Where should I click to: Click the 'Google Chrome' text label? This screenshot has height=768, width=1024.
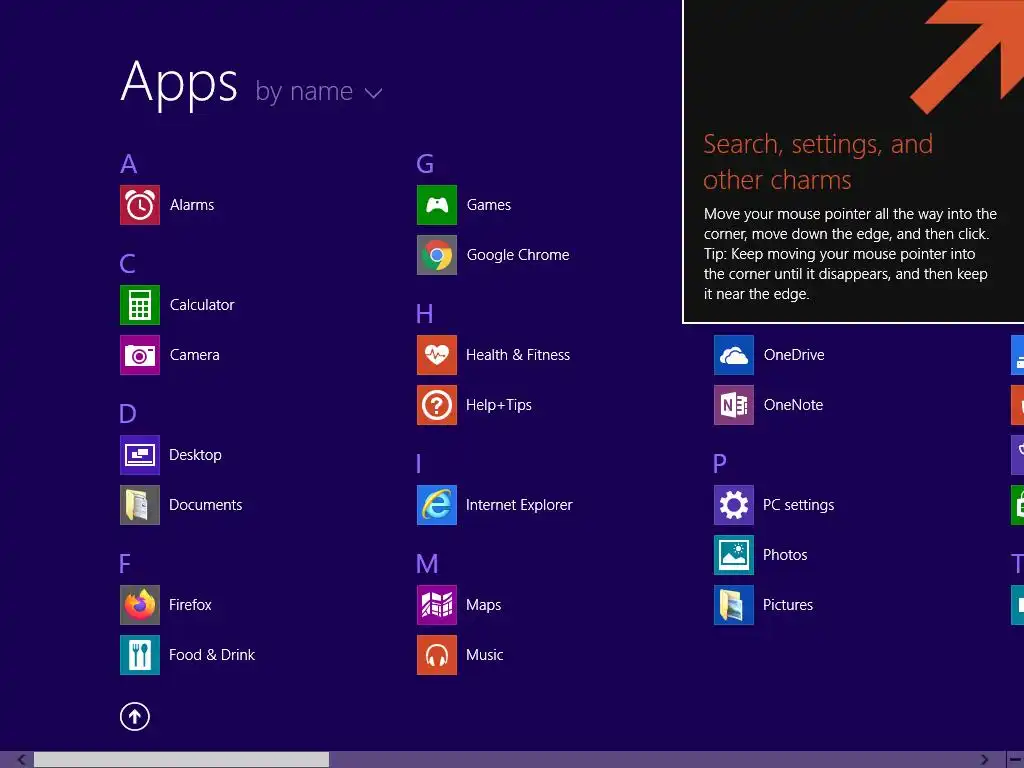click(518, 255)
